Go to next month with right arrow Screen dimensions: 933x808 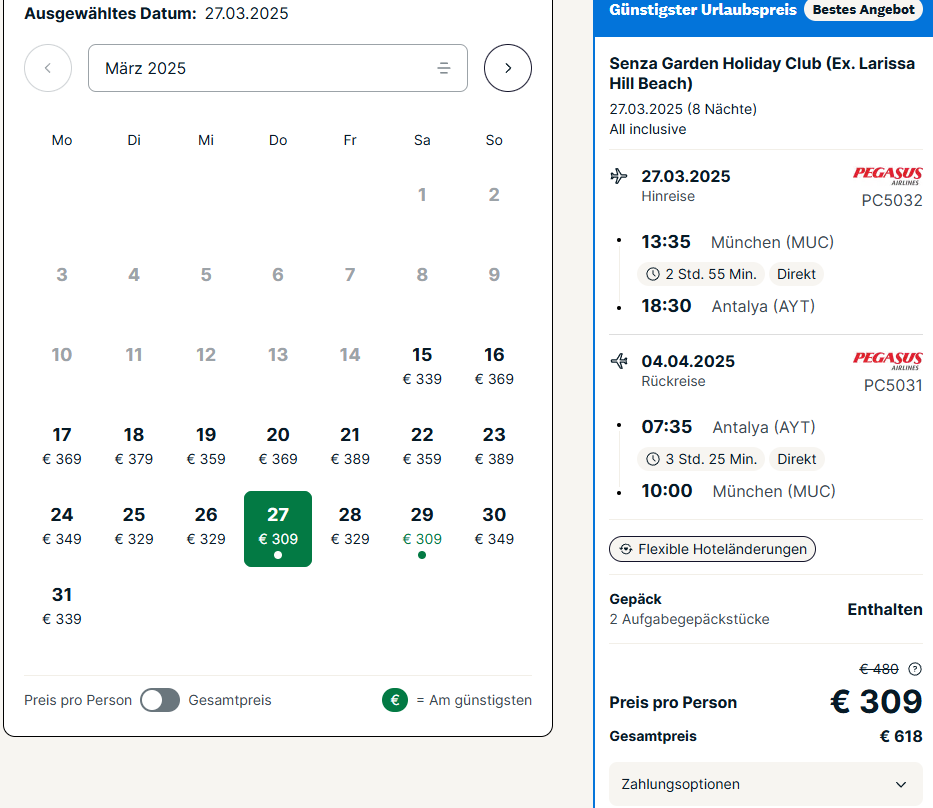[x=508, y=68]
